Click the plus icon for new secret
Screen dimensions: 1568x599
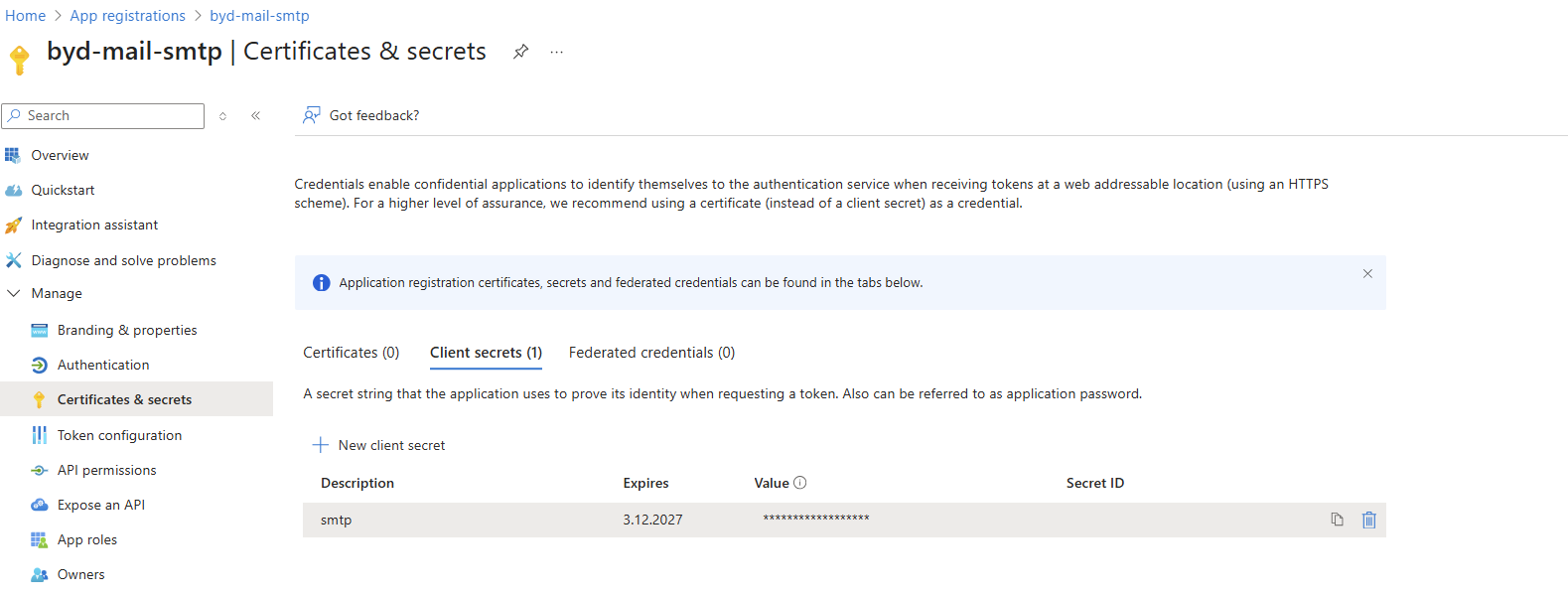(321, 445)
